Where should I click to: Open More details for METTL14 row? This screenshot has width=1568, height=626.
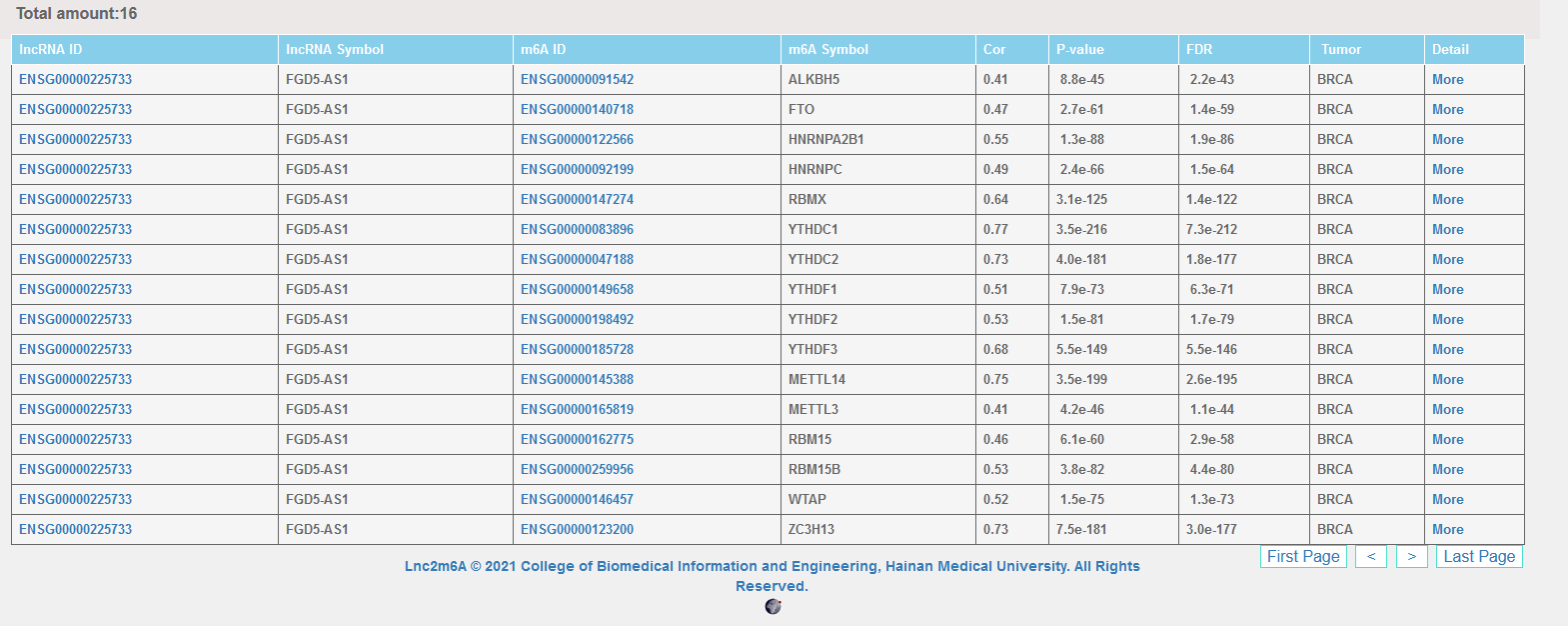(1447, 379)
